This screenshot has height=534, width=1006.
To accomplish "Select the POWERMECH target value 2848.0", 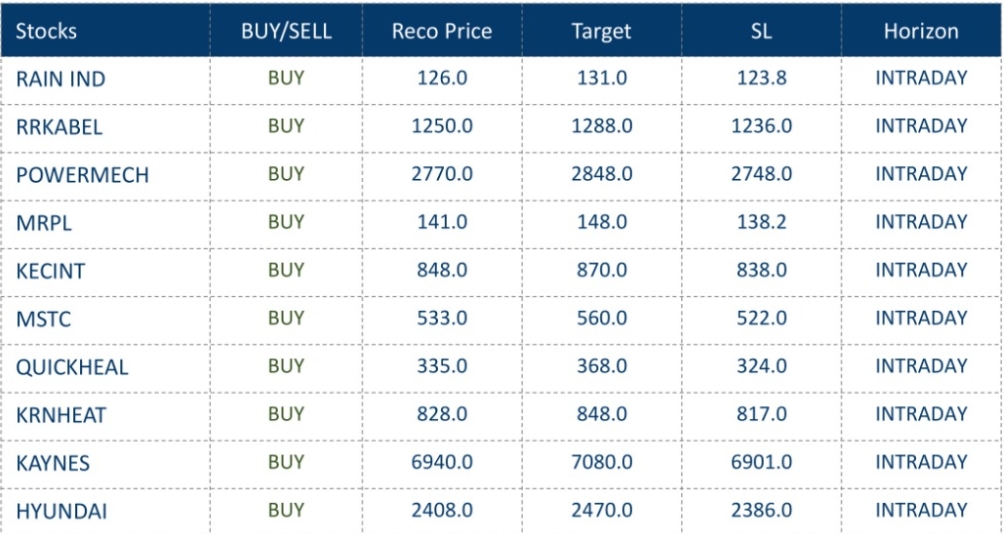I will [602, 174].
